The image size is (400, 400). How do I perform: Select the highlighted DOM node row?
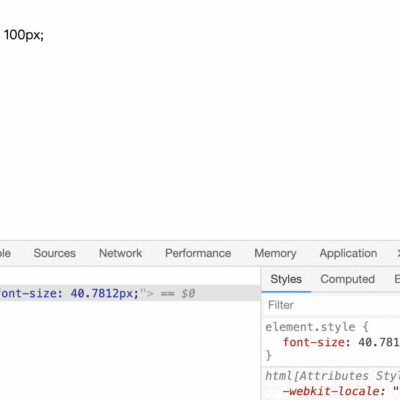tap(130, 293)
